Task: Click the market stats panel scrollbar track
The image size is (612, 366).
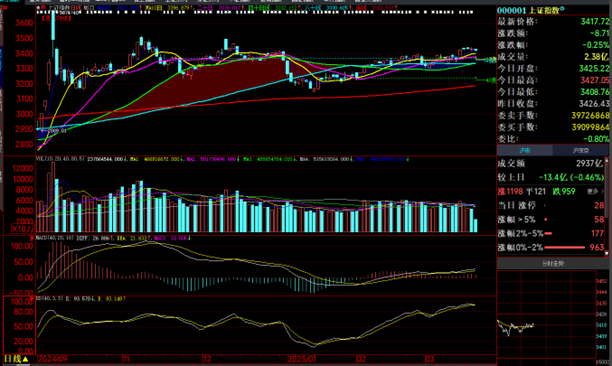Action: click(x=607, y=207)
